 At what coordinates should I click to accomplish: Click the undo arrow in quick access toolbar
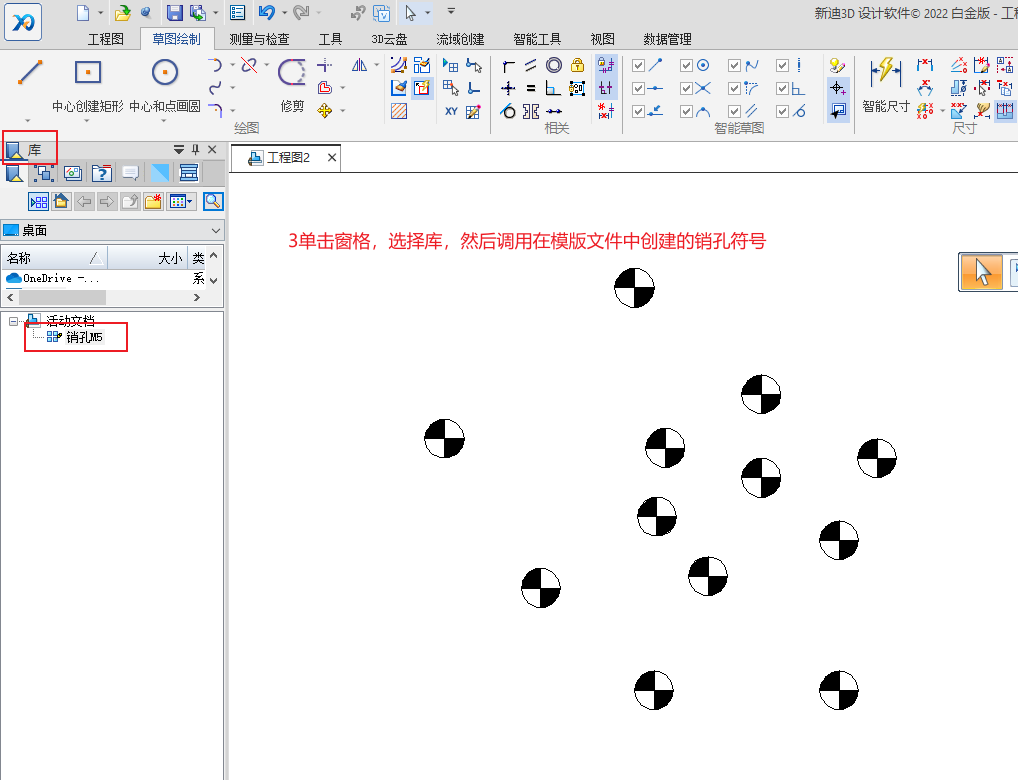pyautogui.click(x=265, y=13)
